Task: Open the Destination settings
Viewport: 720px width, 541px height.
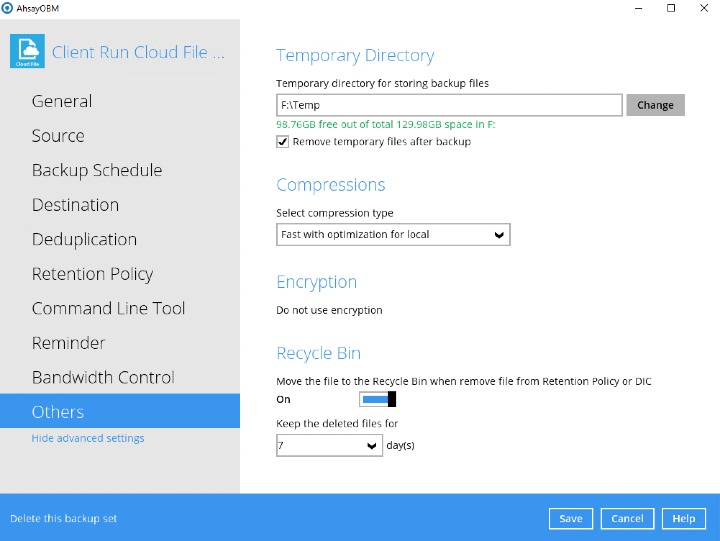Action: click(75, 205)
